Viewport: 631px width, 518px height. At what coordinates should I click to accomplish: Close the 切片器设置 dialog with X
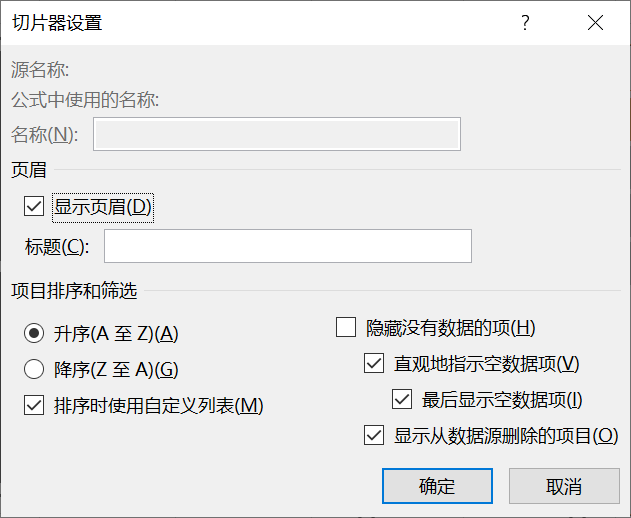pyautogui.click(x=595, y=23)
